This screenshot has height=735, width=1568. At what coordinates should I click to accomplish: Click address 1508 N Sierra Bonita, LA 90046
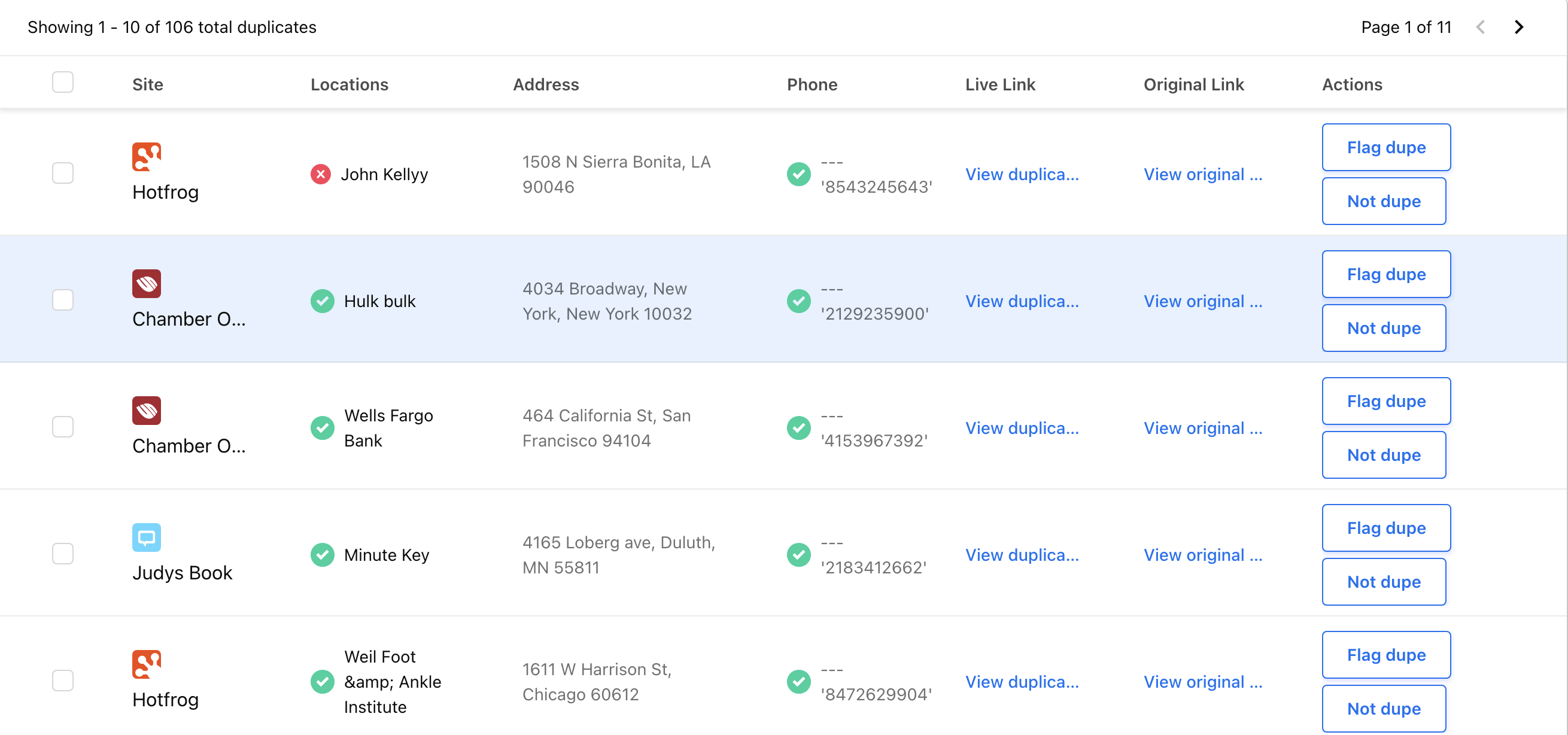[616, 174]
